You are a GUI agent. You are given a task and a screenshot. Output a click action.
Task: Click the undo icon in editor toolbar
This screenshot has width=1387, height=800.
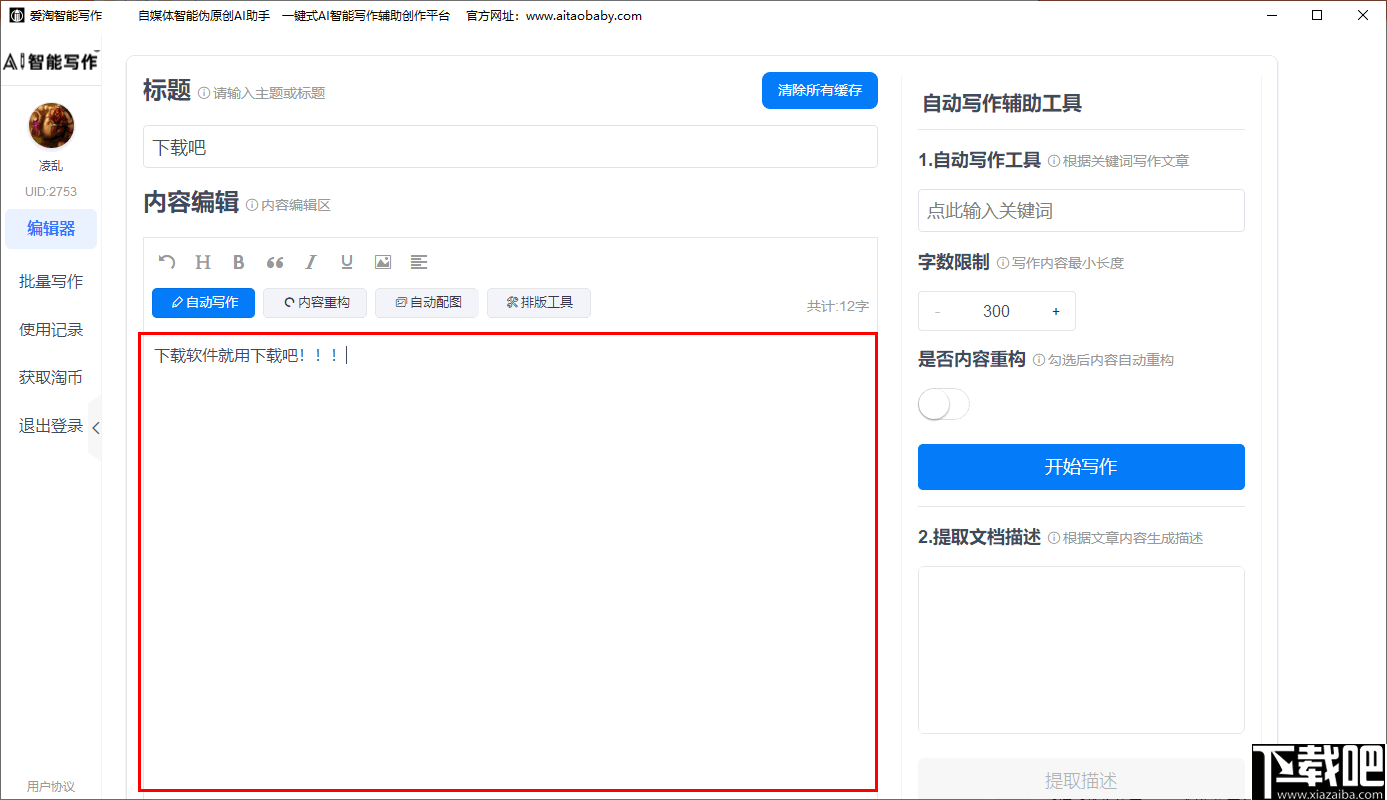coord(167,262)
